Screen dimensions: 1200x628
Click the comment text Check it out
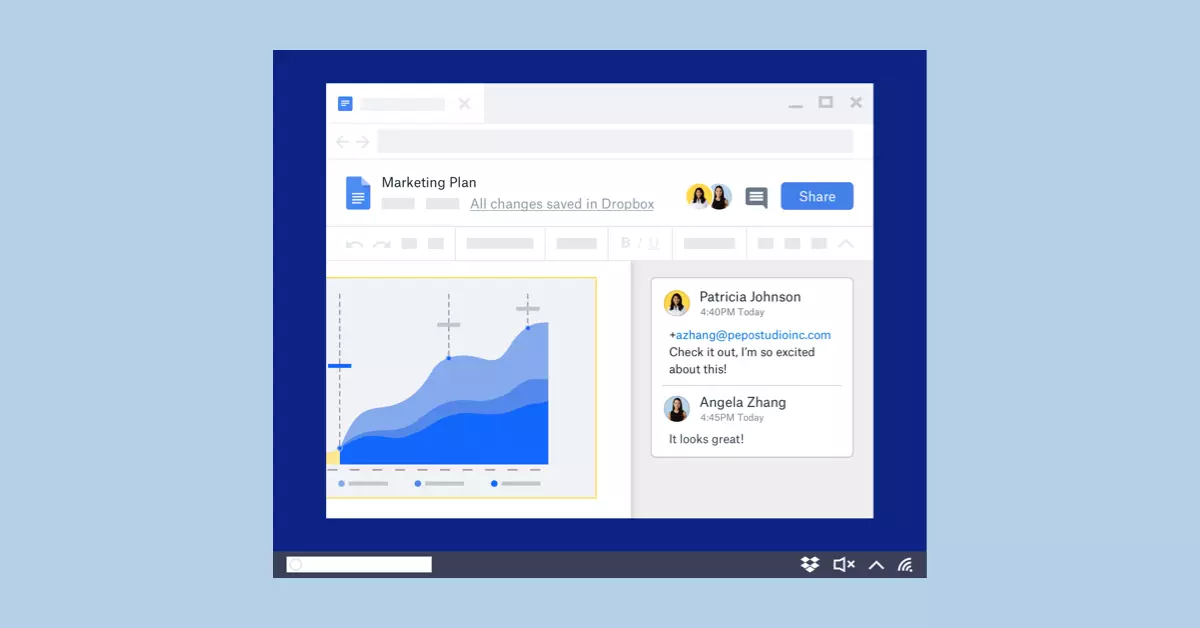point(704,352)
